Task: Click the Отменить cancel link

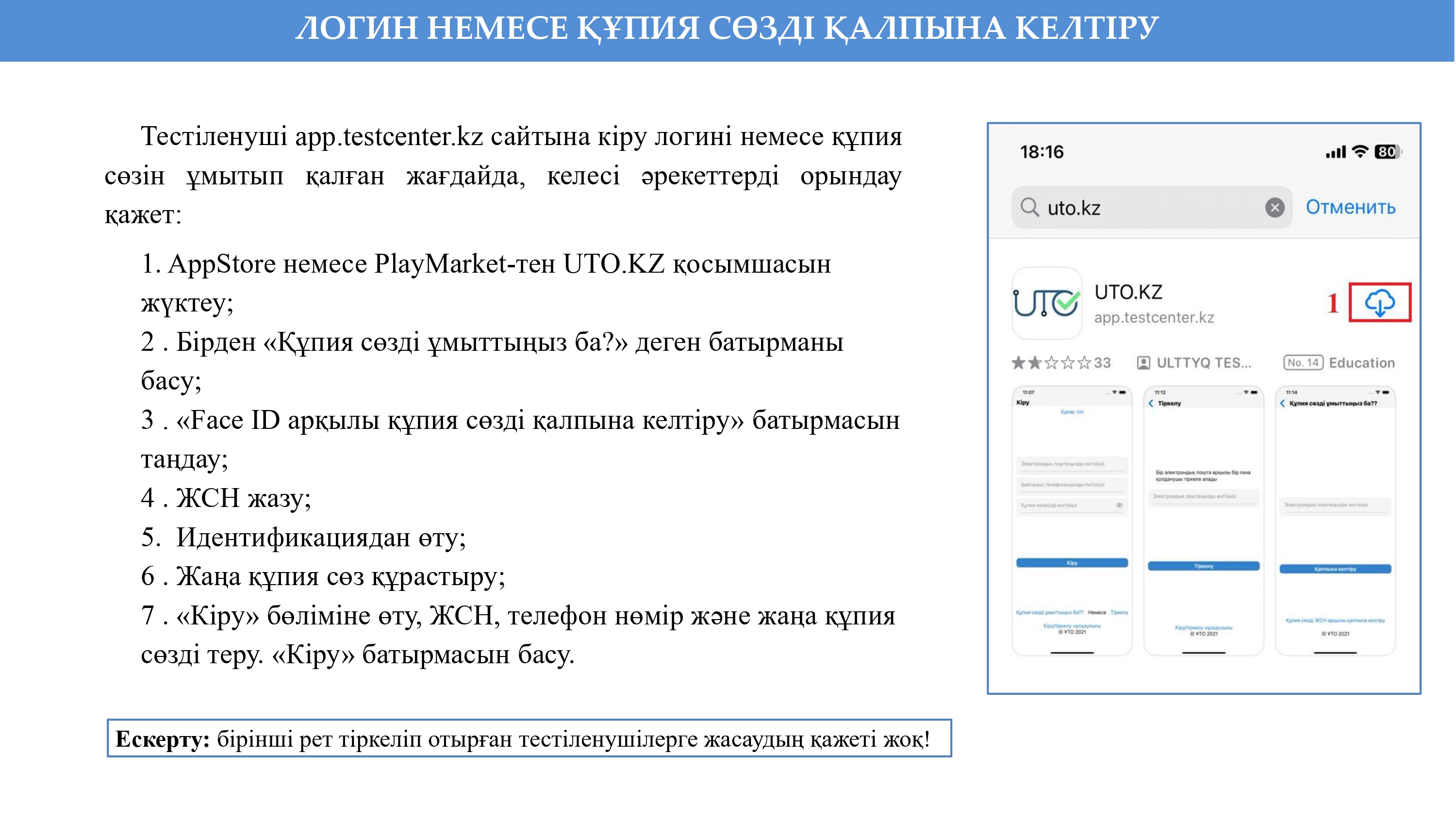Action: [1350, 208]
